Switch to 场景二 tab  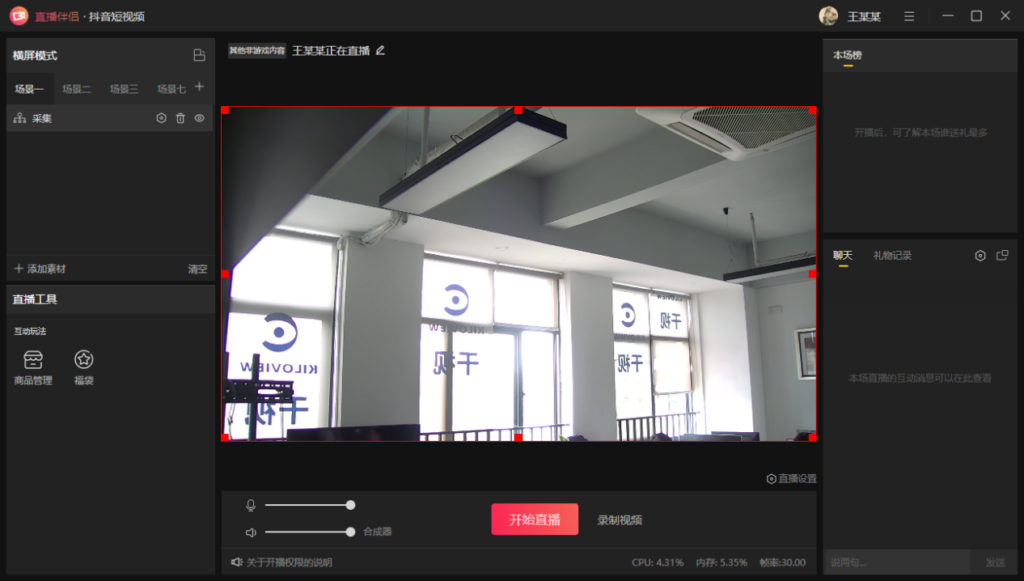tap(76, 89)
